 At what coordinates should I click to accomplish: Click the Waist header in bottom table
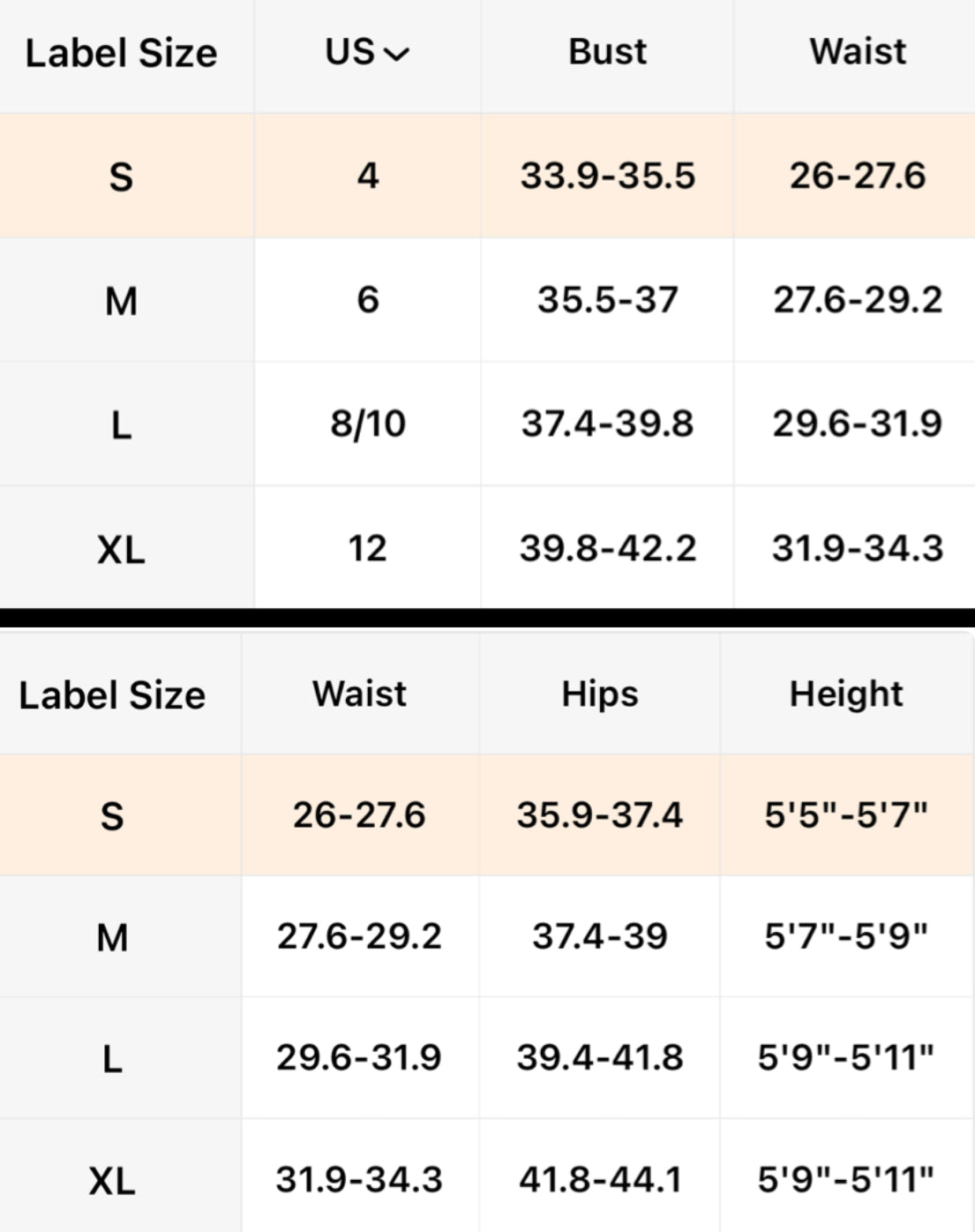click(359, 695)
